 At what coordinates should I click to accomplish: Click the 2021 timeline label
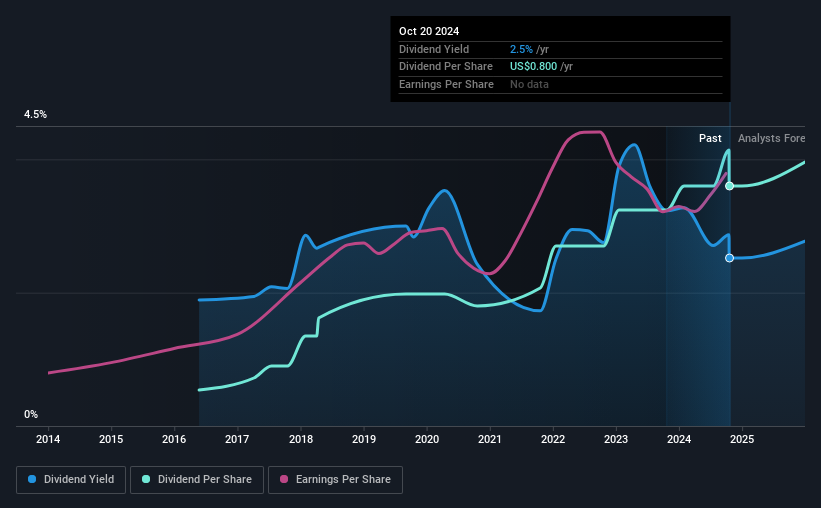pos(490,439)
